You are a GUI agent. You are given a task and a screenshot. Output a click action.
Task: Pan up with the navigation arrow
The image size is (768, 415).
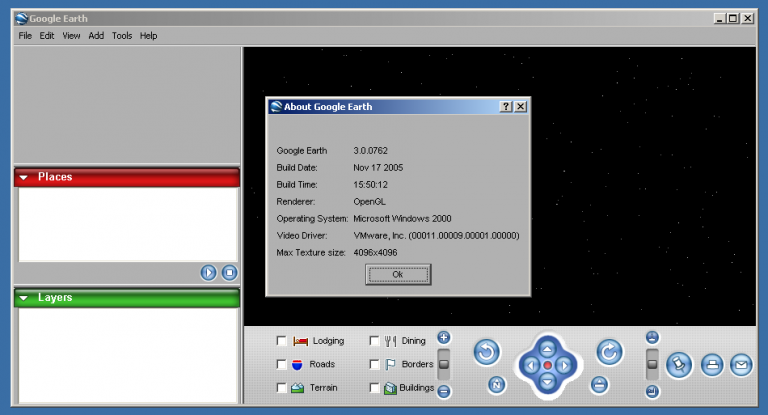click(x=547, y=347)
